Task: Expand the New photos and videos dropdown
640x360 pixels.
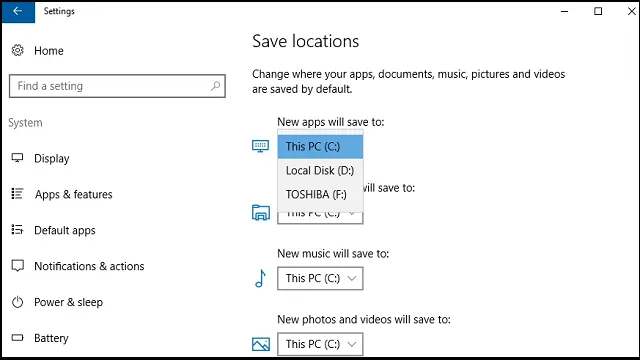Action: [320, 344]
